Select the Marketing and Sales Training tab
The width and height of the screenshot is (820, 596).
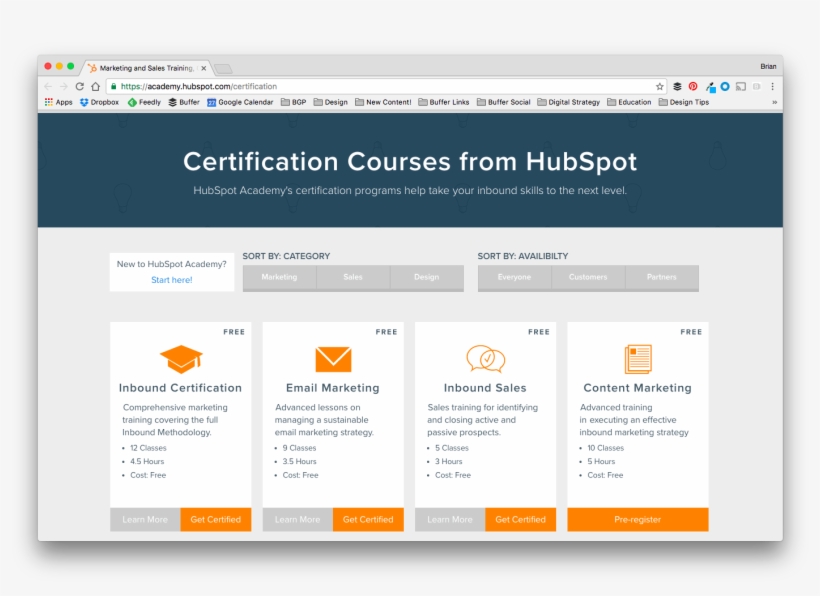[x=146, y=68]
